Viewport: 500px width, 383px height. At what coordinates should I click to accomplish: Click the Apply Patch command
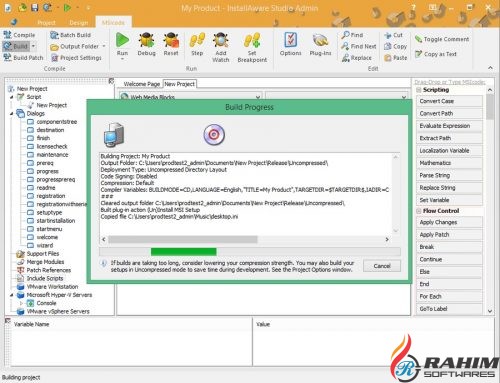(x=449, y=235)
